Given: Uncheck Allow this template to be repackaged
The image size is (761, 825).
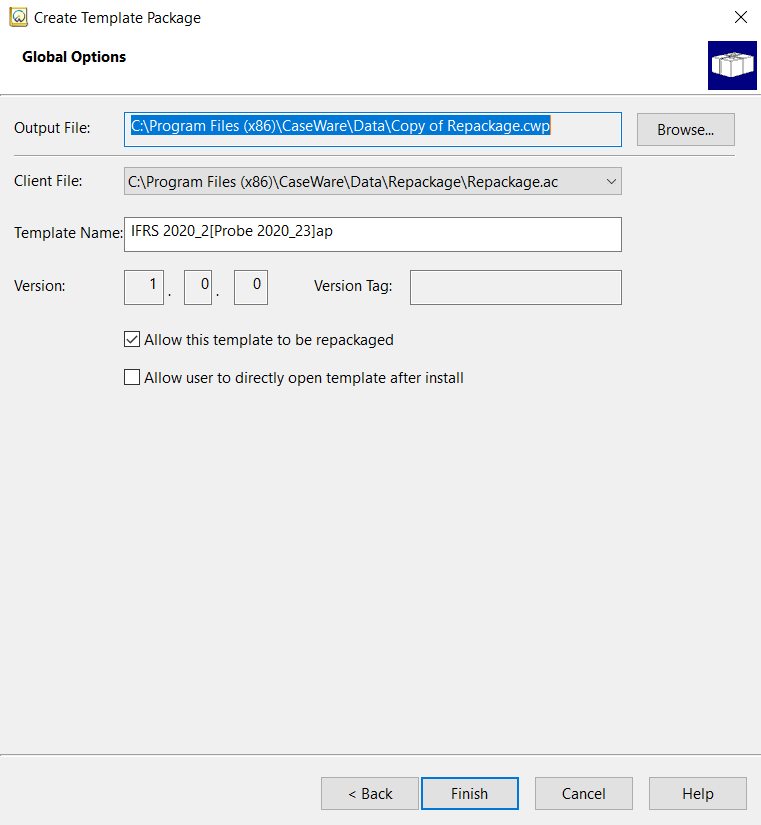Looking at the screenshot, I should pyautogui.click(x=132, y=339).
